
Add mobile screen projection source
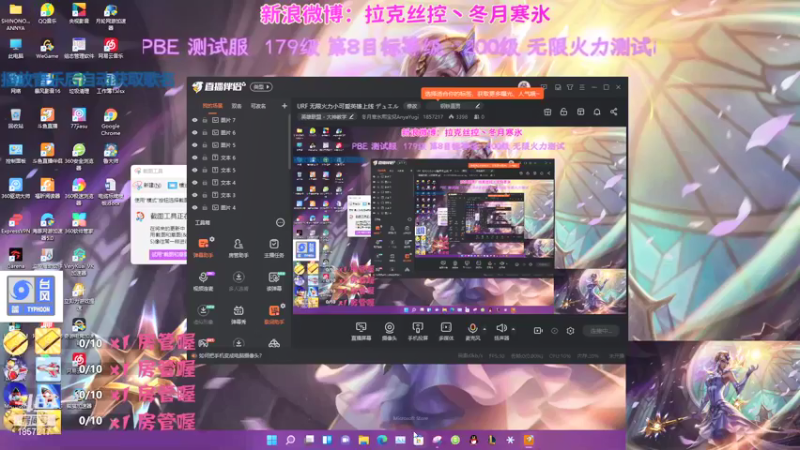(x=417, y=331)
